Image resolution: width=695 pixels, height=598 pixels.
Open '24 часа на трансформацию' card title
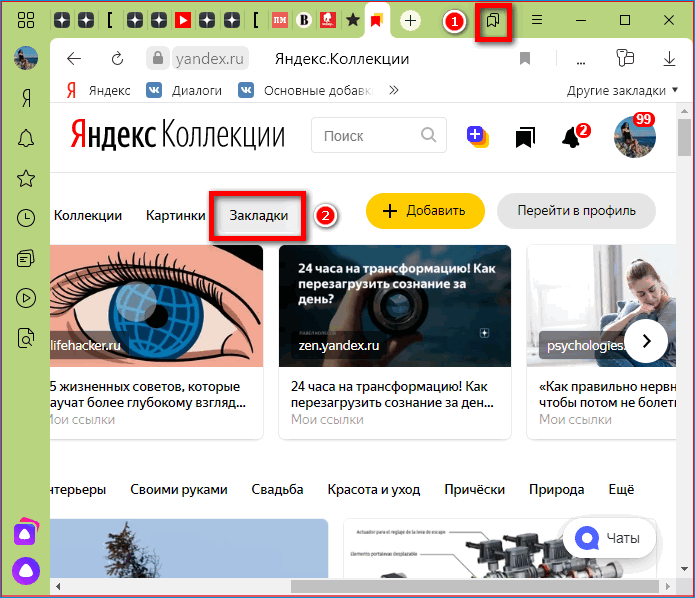pos(392,395)
